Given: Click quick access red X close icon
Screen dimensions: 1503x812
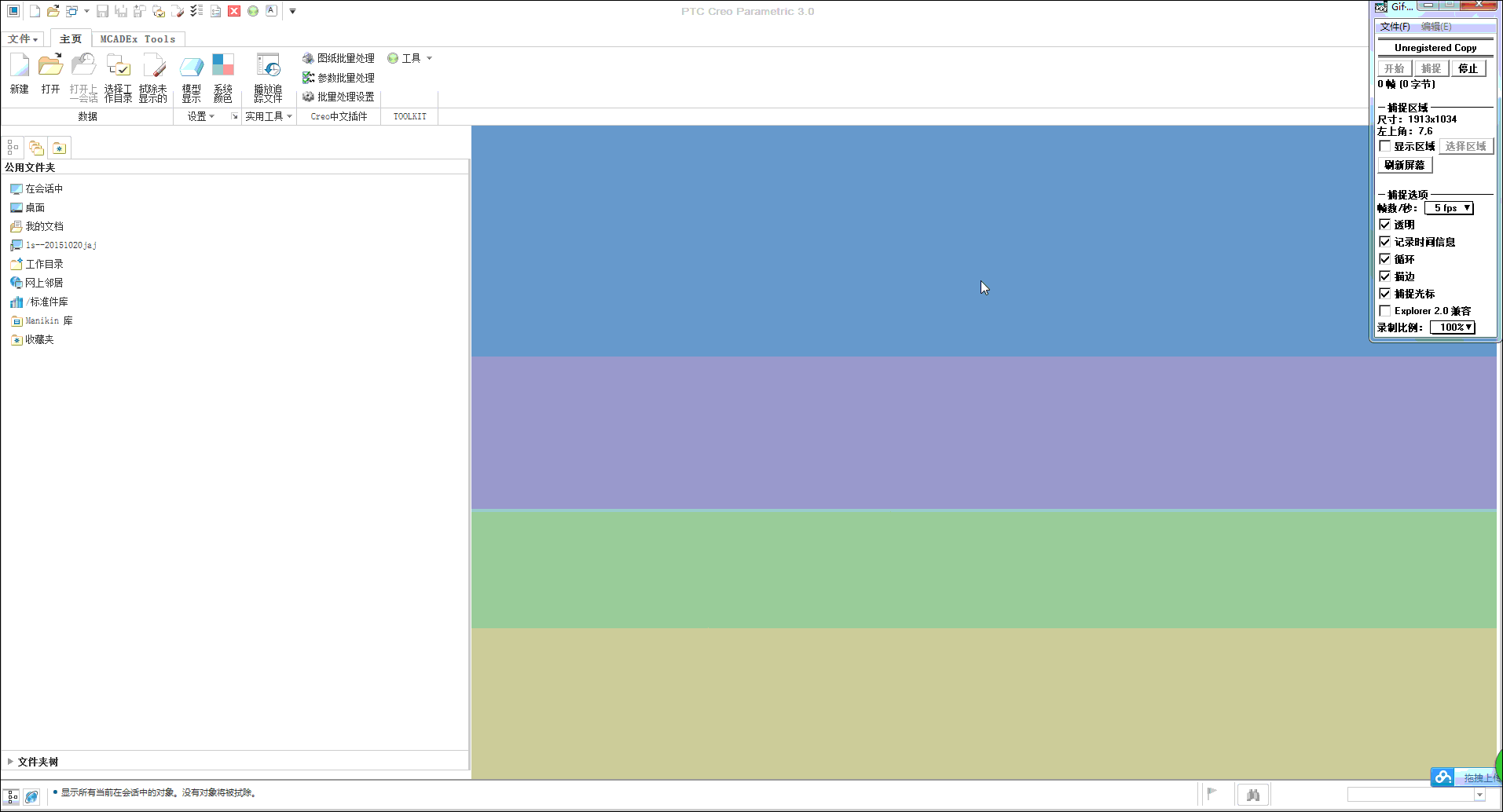Looking at the screenshot, I should tap(234, 11).
